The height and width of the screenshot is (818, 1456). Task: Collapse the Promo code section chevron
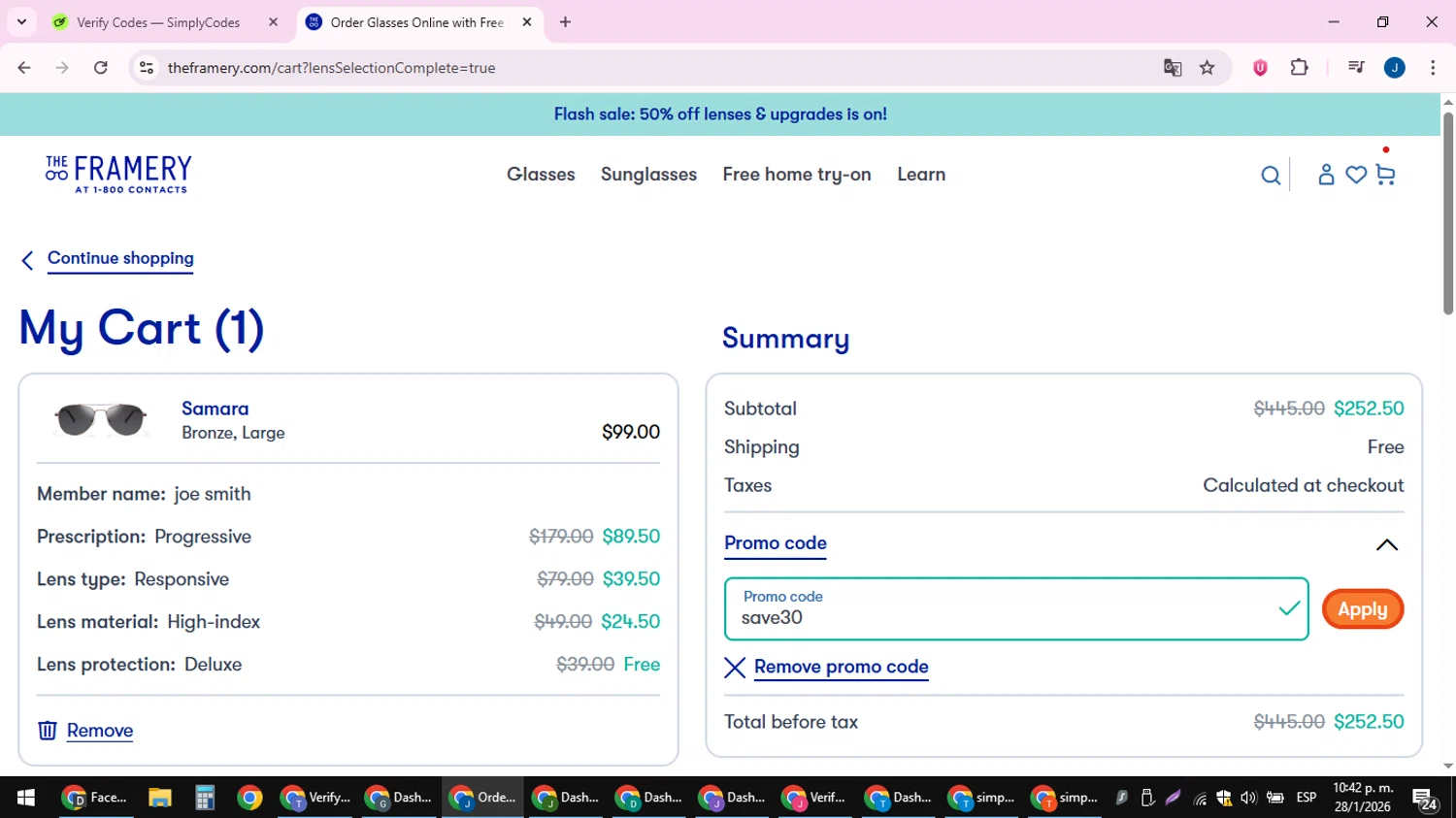coord(1387,544)
